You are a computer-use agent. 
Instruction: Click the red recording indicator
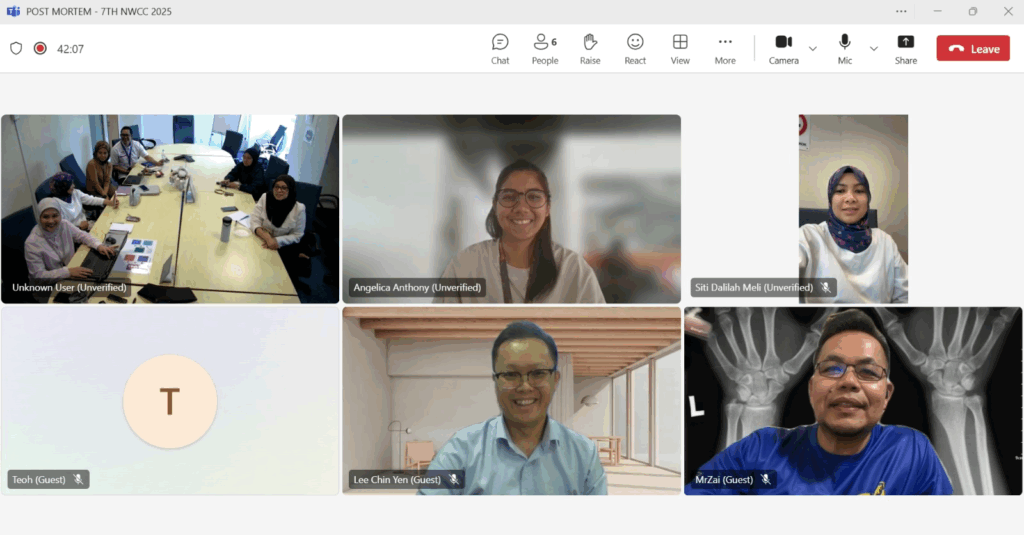pos(40,48)
